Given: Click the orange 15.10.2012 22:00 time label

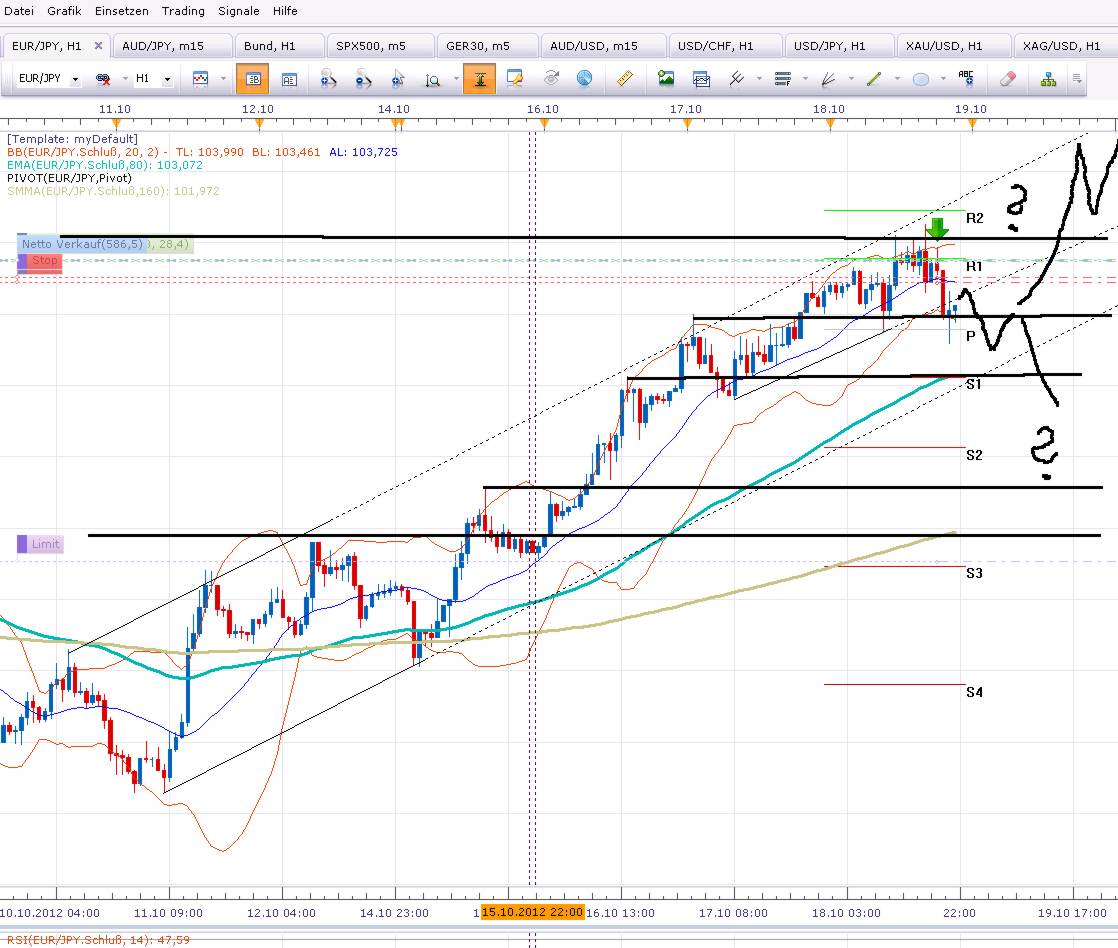Looking at the screenshot, I should 533,912.
